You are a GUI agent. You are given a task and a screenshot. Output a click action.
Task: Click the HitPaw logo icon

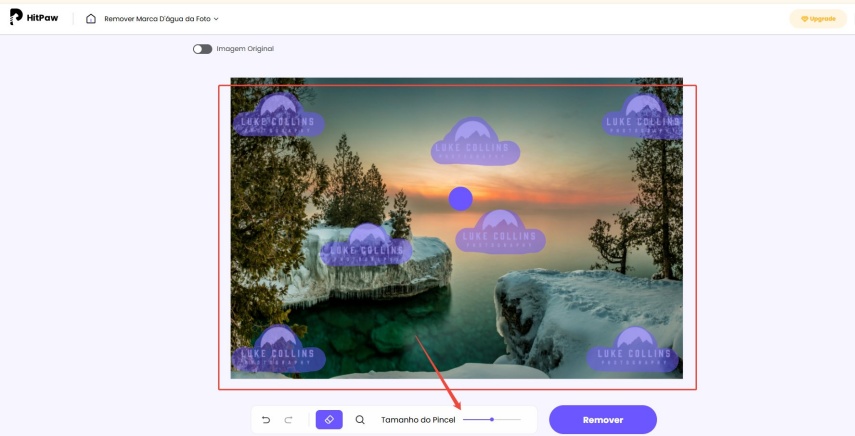16,17
